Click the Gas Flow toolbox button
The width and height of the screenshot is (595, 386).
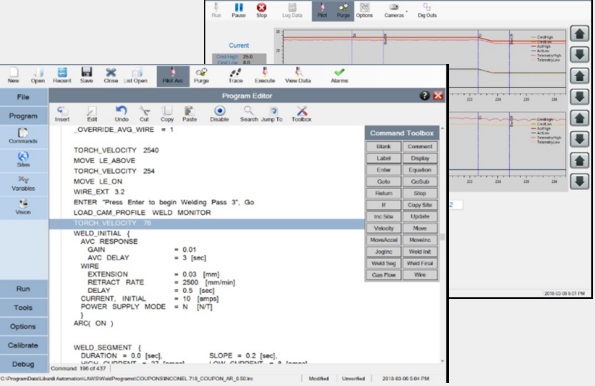pyautogui.click(x=384, y=275)
